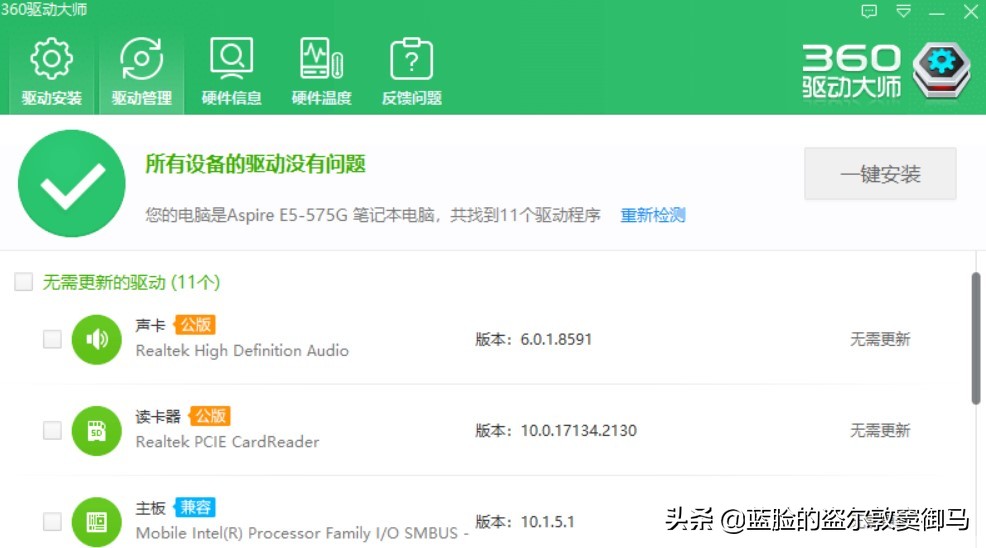This screenshot has width=986, height=548.
Task: Click the 读卡器 SD card icon
Action: pyautogui.click(x=96, y=430)
